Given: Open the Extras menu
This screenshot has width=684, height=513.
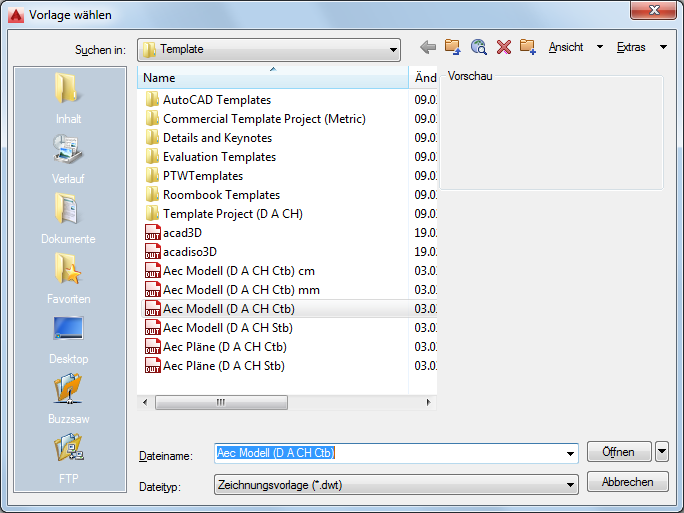Looking at the screenshot, I should coord(631,47).
